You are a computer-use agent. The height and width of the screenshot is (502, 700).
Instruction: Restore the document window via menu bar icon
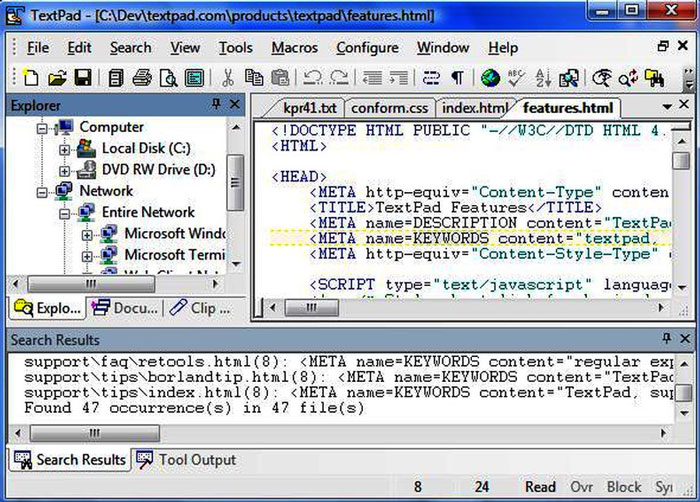click(663, 46)
